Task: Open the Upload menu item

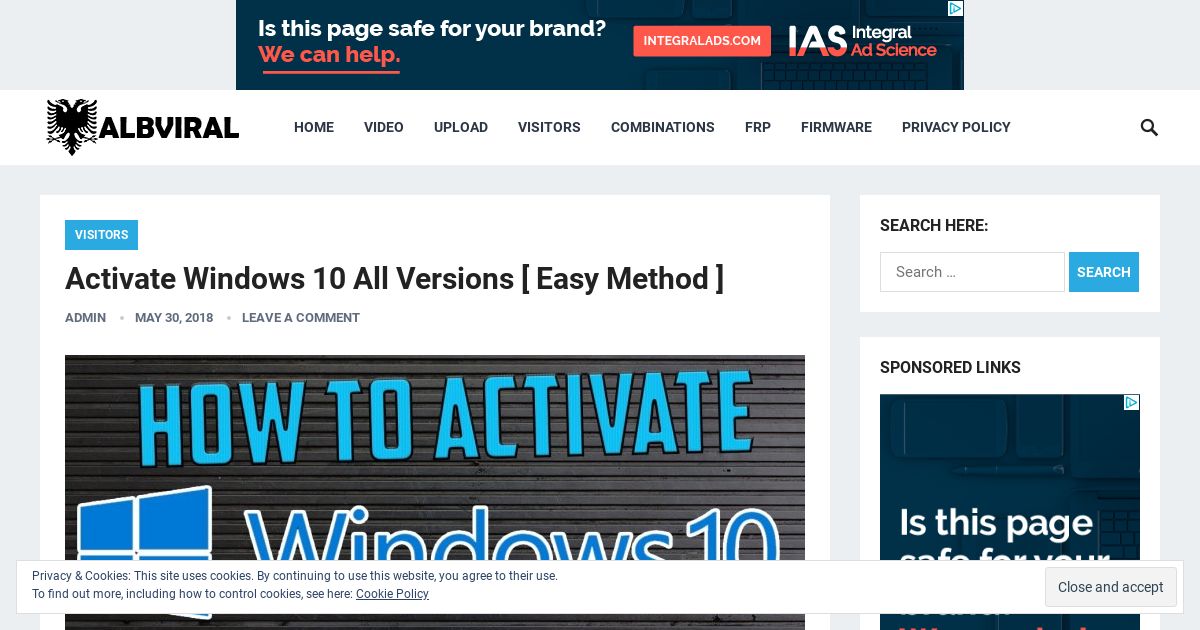Action: pyautogui.click(x=461, y=127)
